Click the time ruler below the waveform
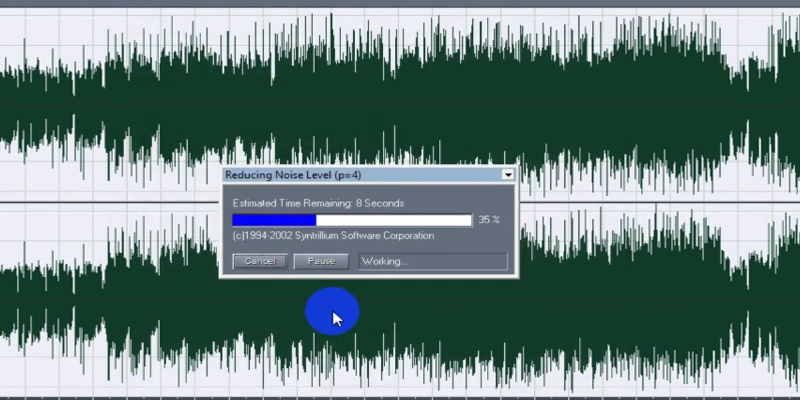800x400 pixels. 400,395
